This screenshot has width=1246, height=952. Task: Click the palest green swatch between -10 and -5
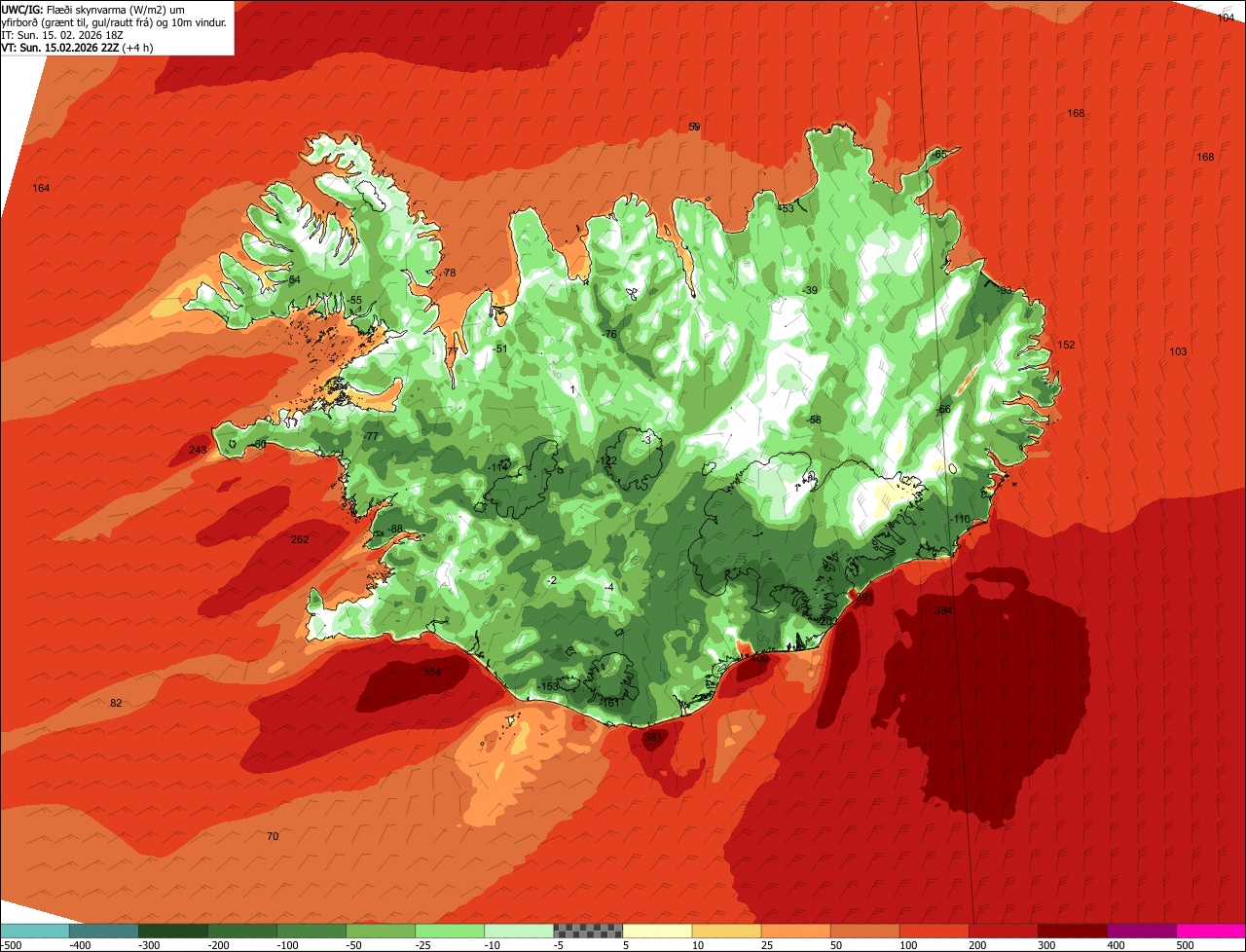pyautogui.click(x=519, y=931)
